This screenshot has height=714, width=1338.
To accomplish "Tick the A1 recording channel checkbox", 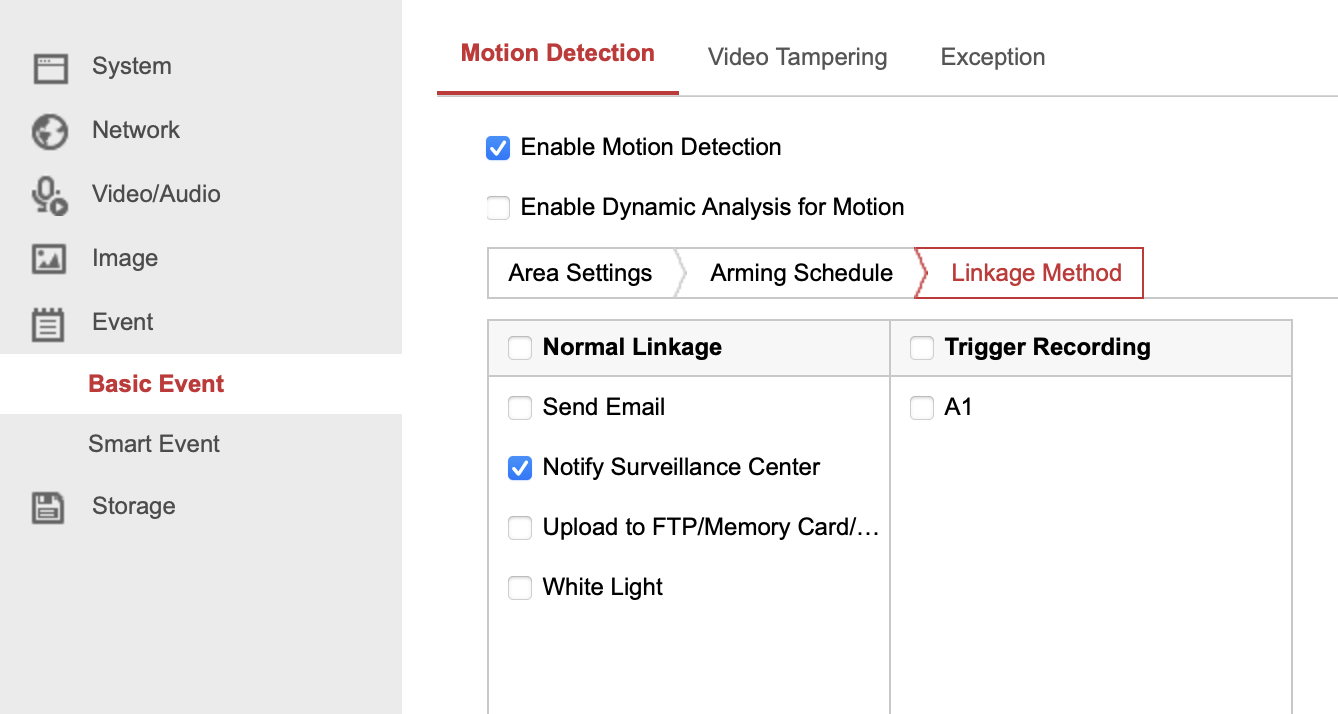I will pos(922,408).
